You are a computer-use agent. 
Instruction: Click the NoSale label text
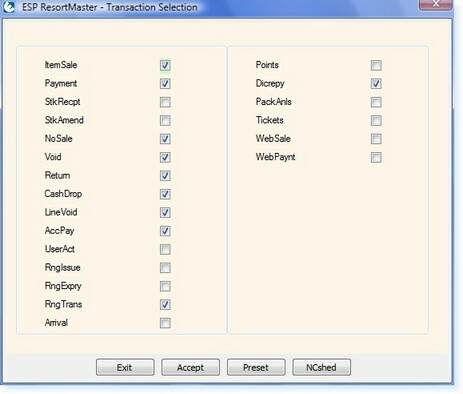[58, 138]
